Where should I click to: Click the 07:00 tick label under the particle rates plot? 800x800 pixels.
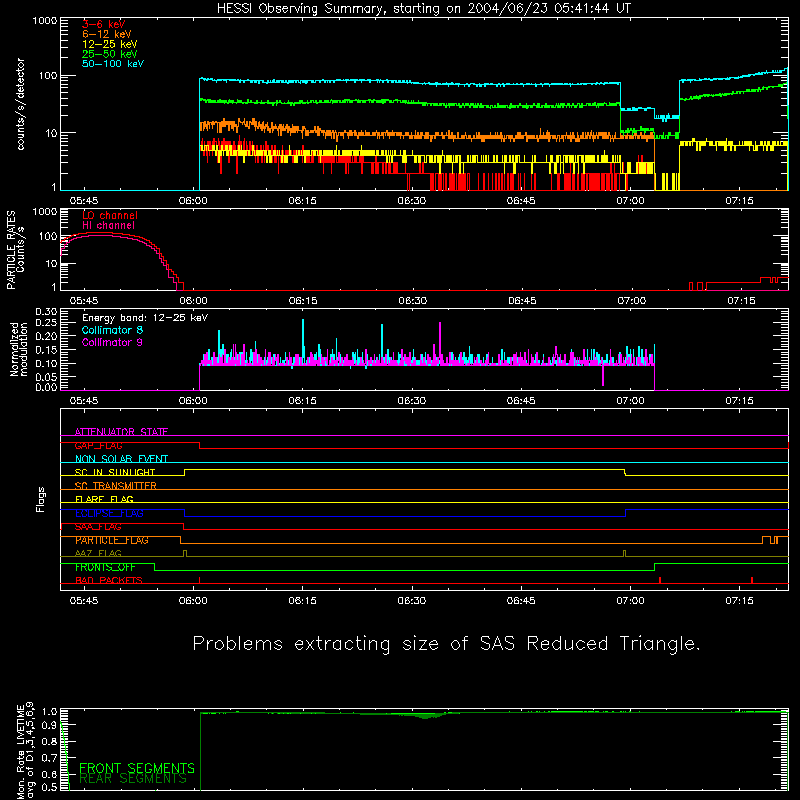pyautogui.click(x=632, y=301)
